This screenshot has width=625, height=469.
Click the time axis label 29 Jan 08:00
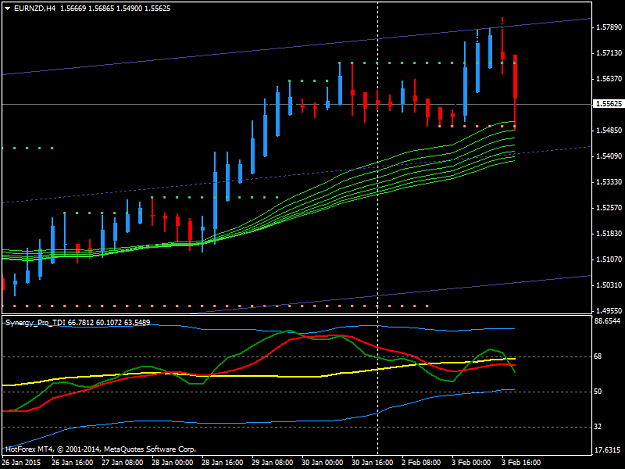tap(272, 463)
